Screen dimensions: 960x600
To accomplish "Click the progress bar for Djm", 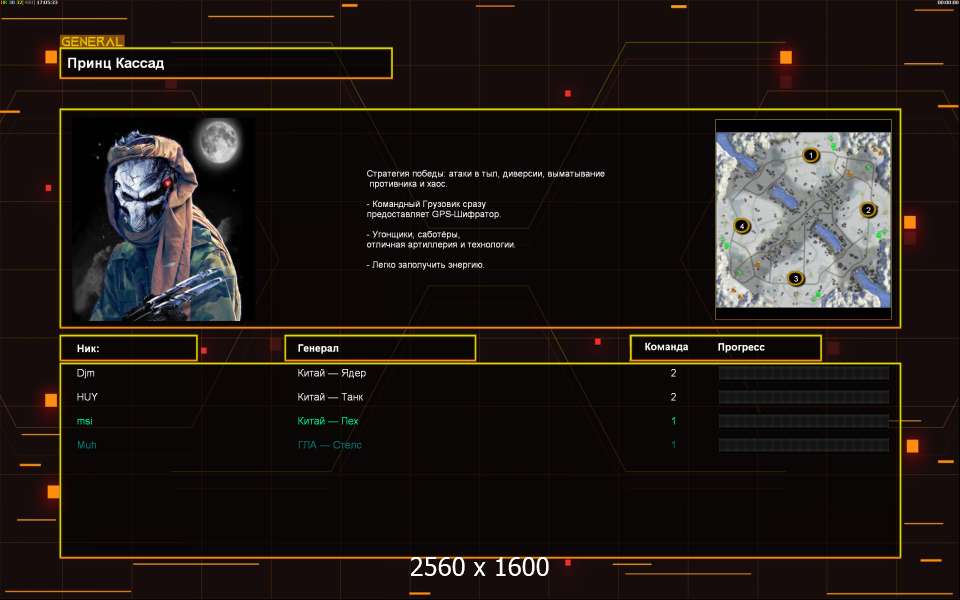I will [803, 373].
